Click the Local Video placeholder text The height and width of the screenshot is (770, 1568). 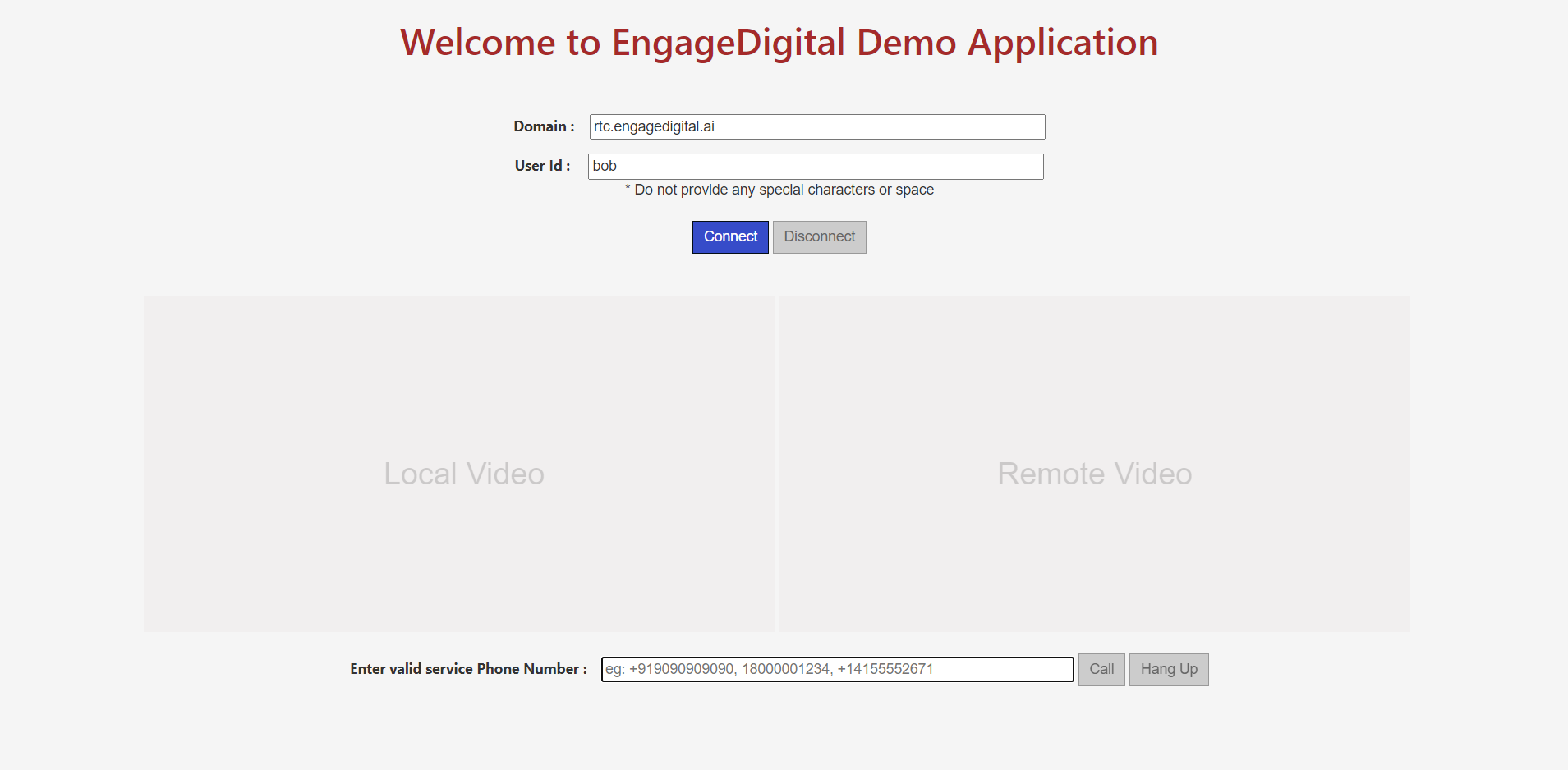click(464, 473)
